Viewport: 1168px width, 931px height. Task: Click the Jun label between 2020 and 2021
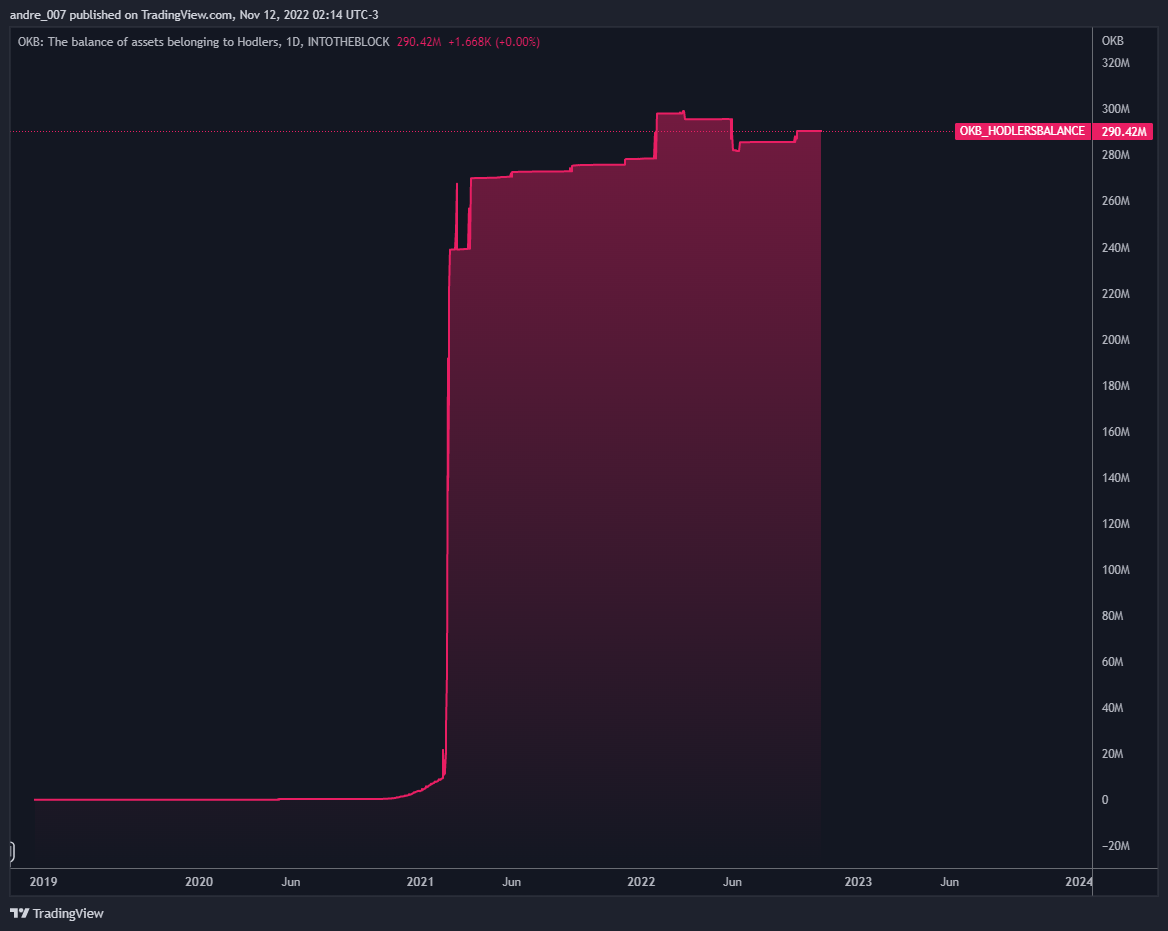pos(291,882)
